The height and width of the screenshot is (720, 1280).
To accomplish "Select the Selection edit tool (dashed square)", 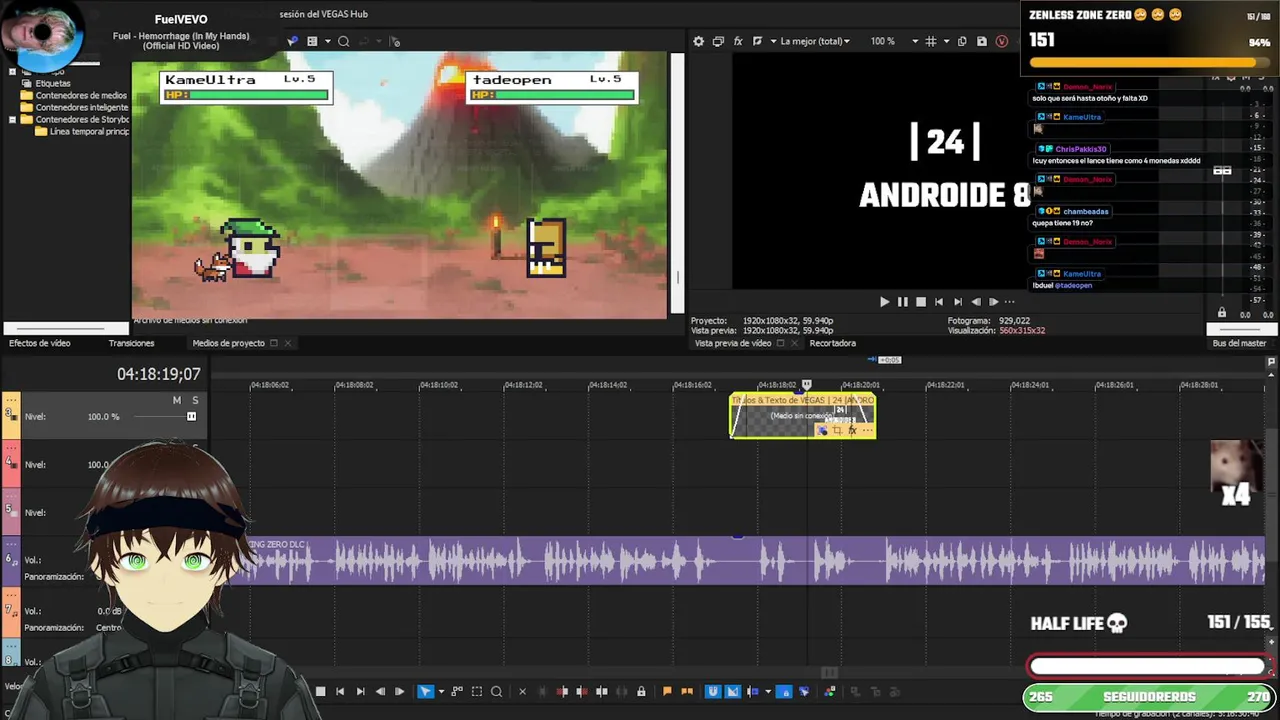I will [x=477, y=691].
